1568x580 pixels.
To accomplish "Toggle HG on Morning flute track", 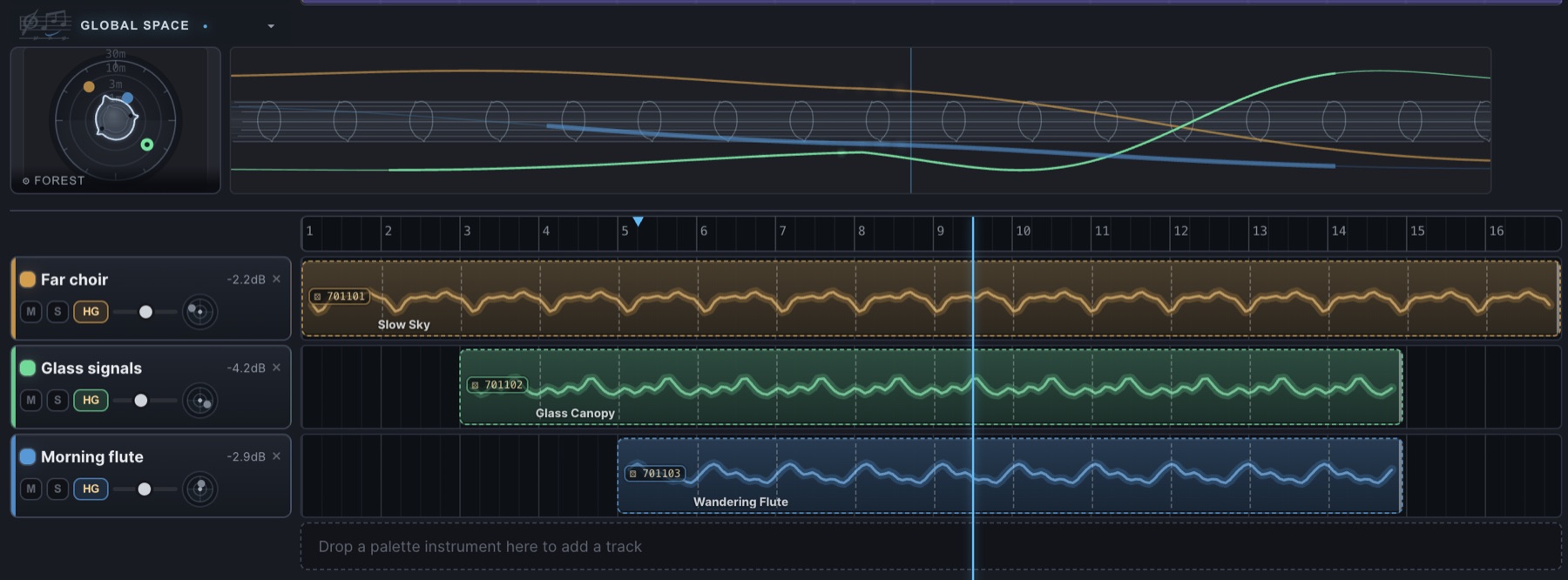I will (91, 489).
